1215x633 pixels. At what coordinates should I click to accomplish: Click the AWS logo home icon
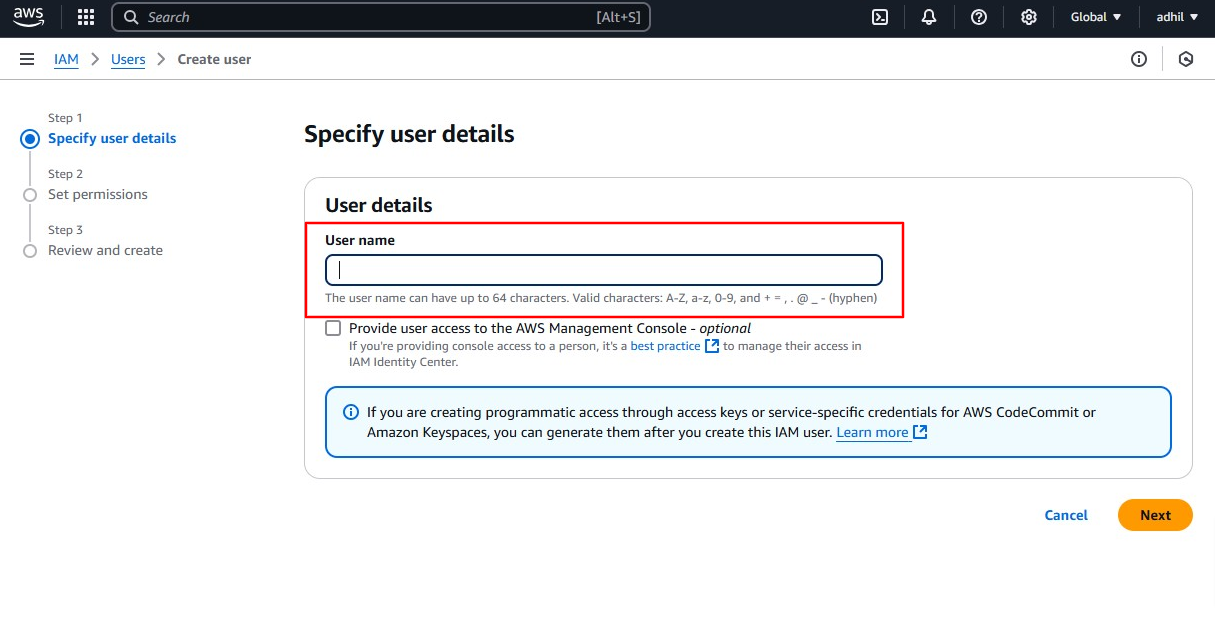[29, 17]
